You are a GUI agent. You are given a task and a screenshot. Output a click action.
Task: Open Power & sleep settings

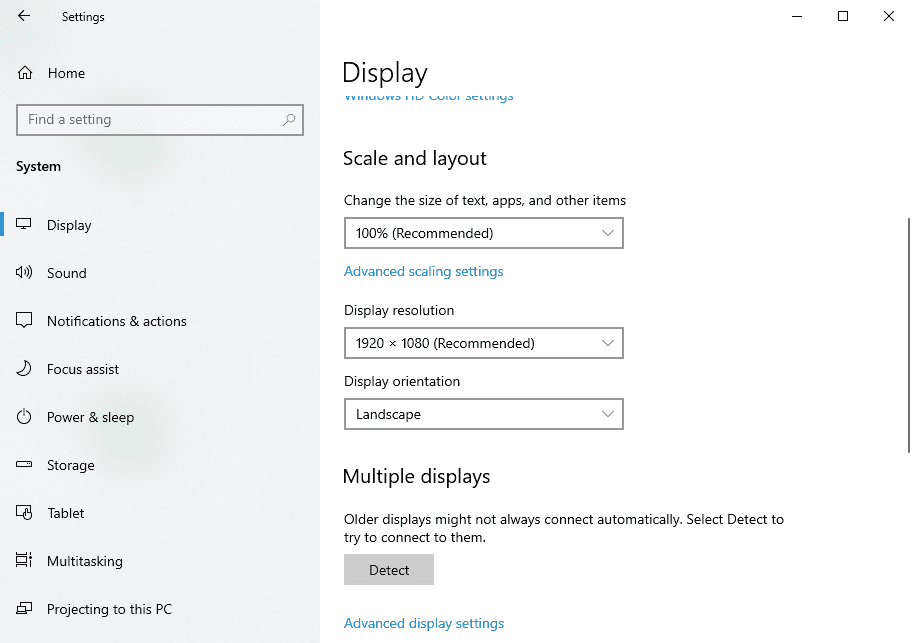(91, 417)
